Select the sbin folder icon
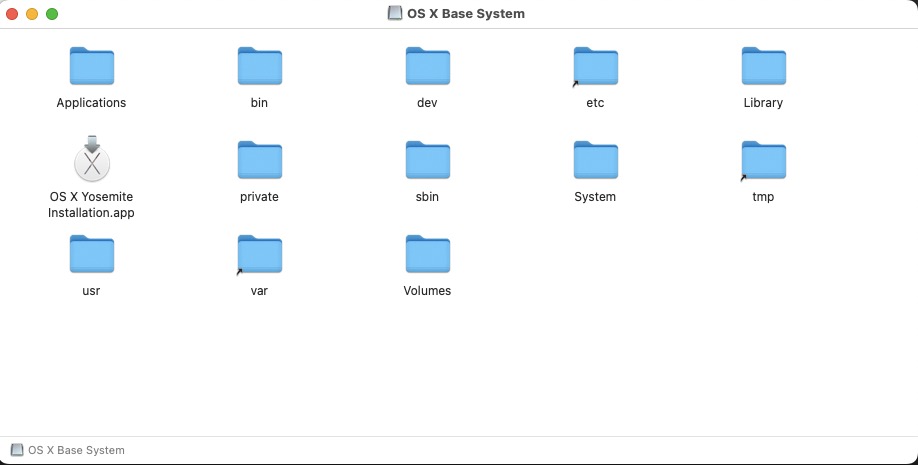Image resolution: width=918 pixels, height=465 pixels. (x=427, y=160)
